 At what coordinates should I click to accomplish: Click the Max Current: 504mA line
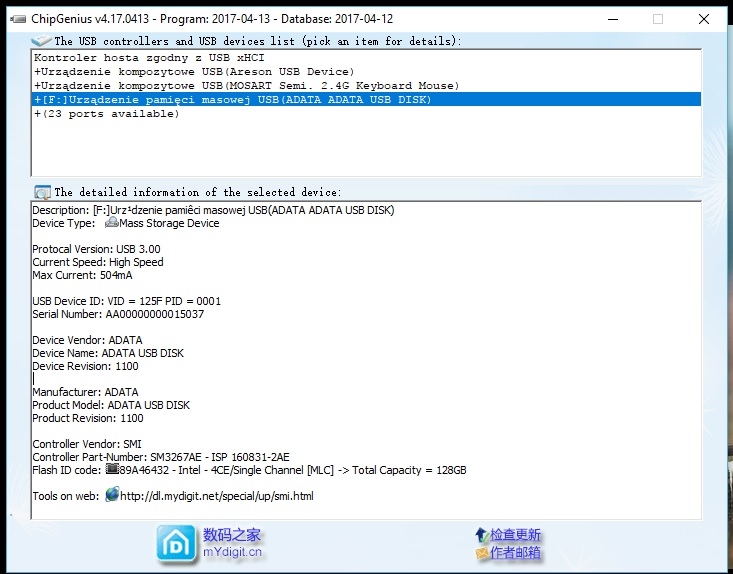[82, 275]
